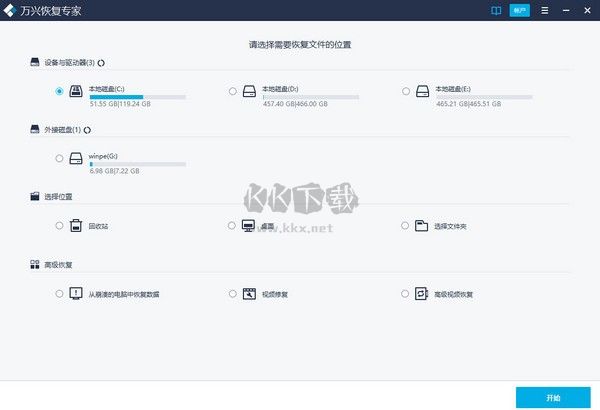Select 从崩溃的电脑中恢复数据 radio option
Image resolution: width=600 pixels, height=410 pixels.
pos(60,294)
